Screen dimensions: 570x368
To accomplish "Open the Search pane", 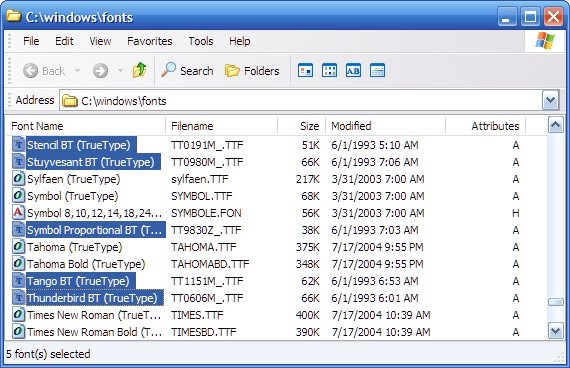I will (187, 71).
